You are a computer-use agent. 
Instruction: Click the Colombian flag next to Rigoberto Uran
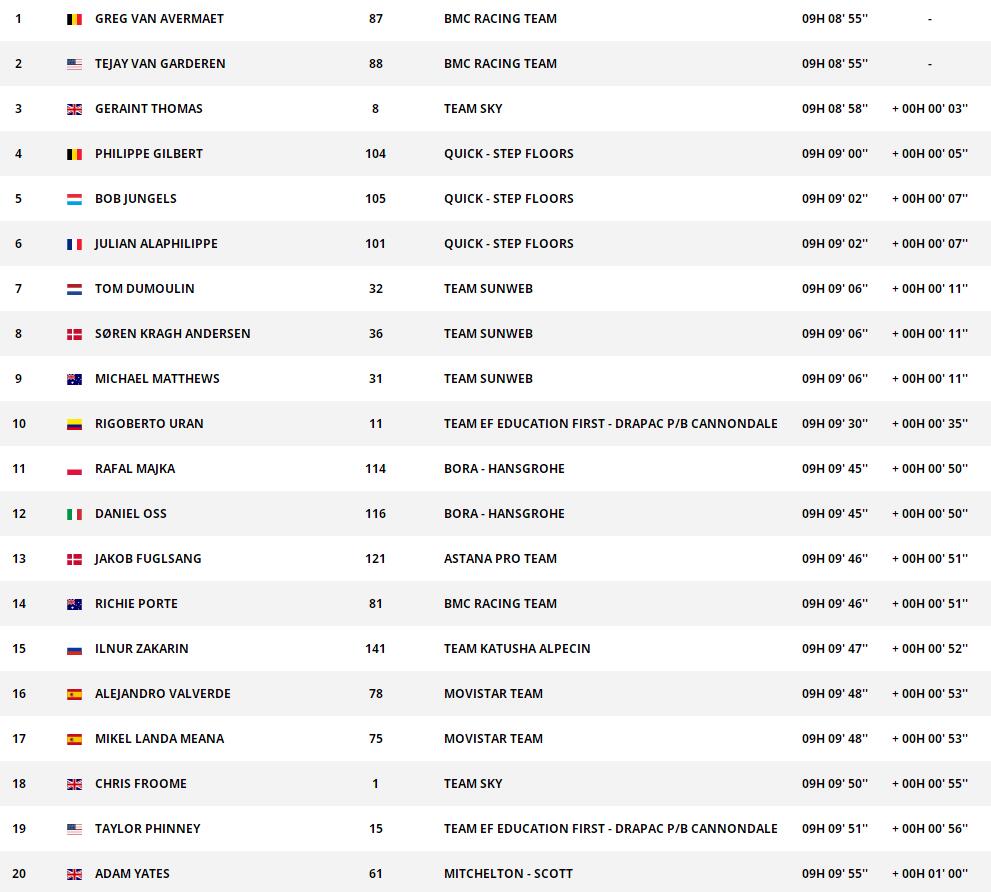(x=74, y=424)
